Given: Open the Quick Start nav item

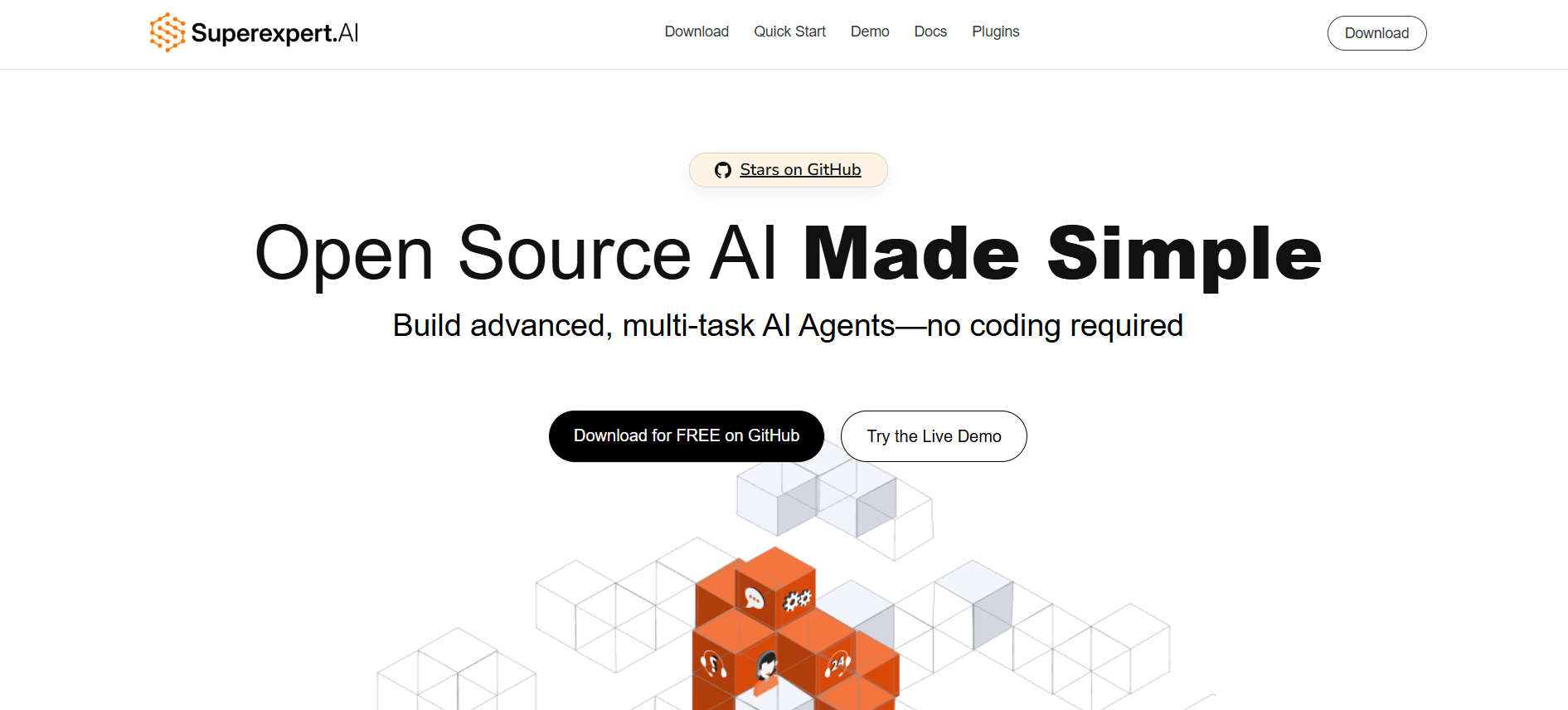Looking at the screenshot, I should pos(789,32).
